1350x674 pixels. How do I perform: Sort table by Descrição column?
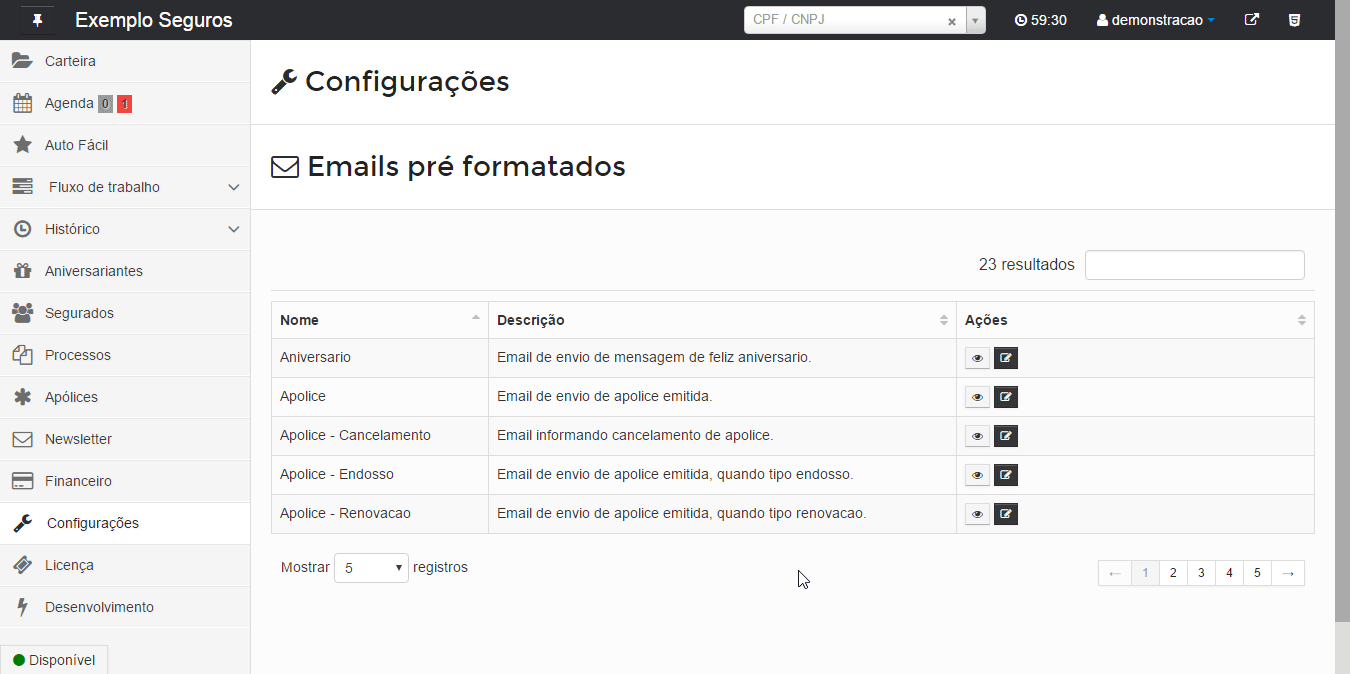pyautogui.click(x=722, y=320)
